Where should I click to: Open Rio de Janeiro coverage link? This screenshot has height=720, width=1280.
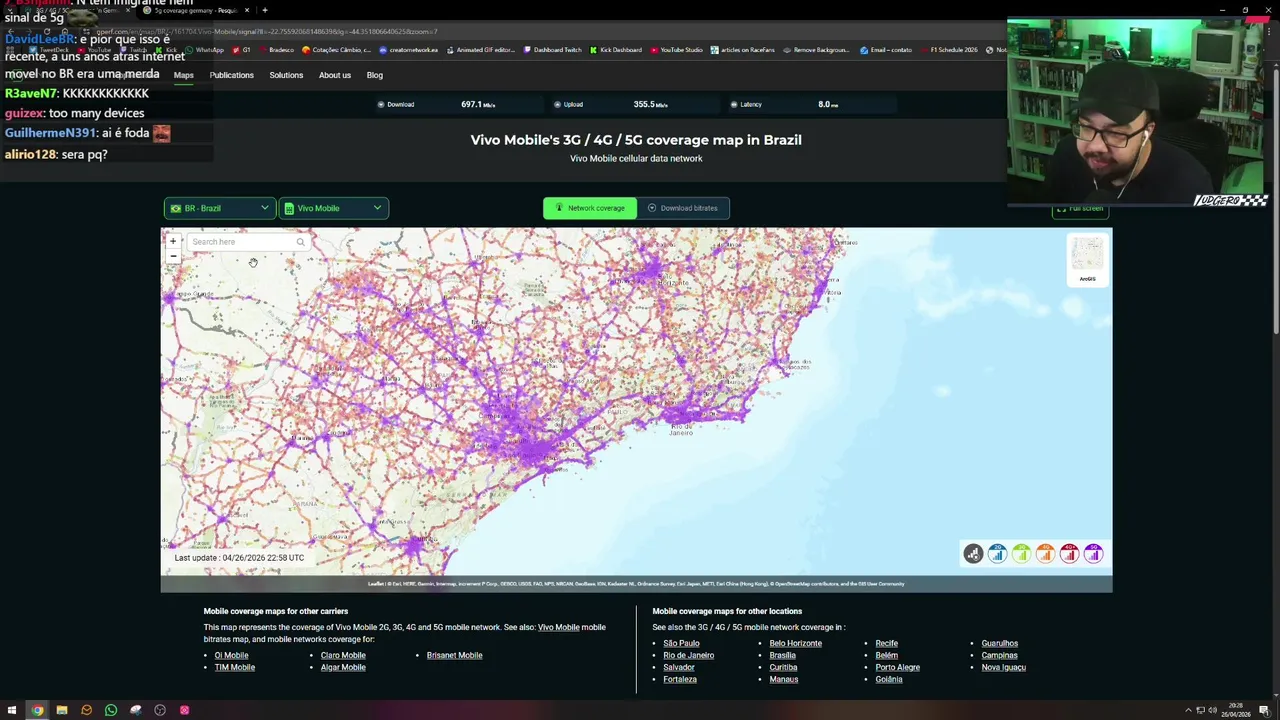coord(689,655)
